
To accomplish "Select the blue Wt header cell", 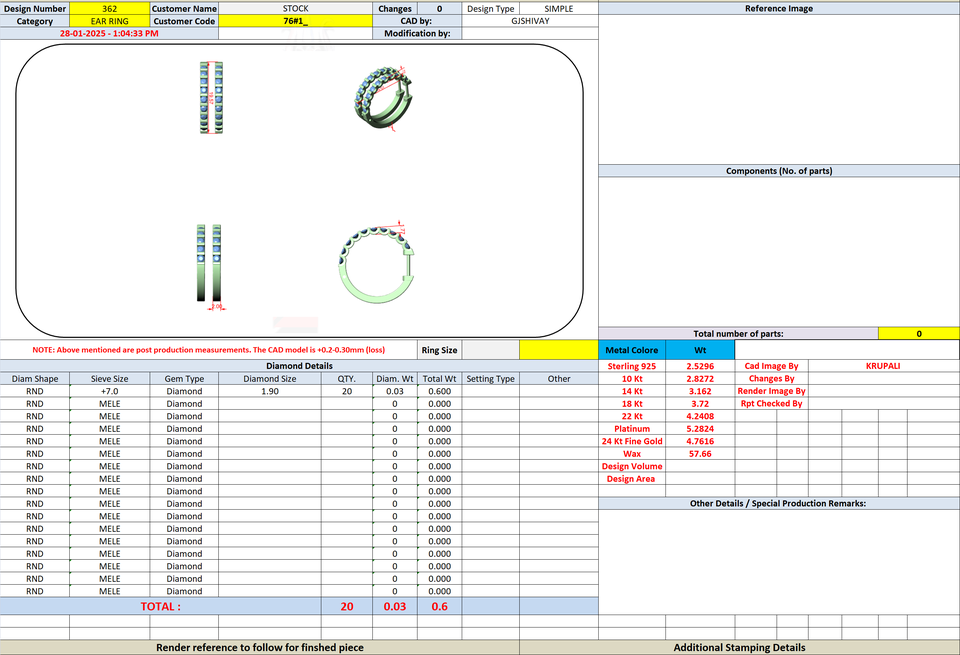I will [700, 350].
